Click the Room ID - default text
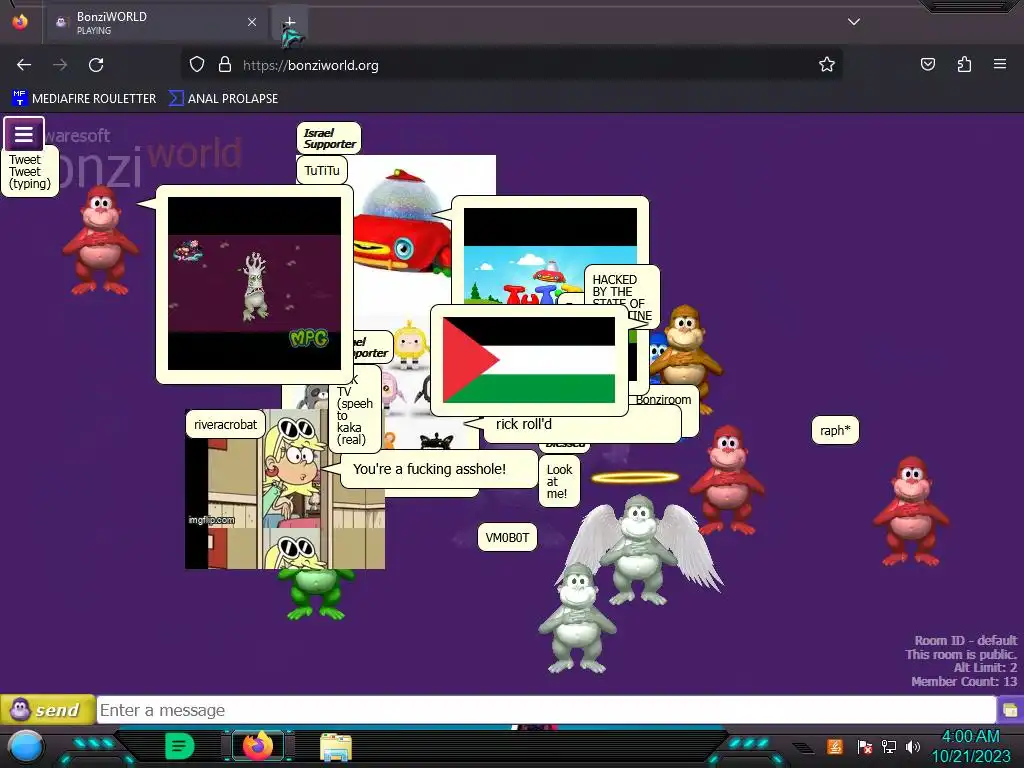Screen dimensions: 1024x768 pyautogui.click(x=965, y=640)
